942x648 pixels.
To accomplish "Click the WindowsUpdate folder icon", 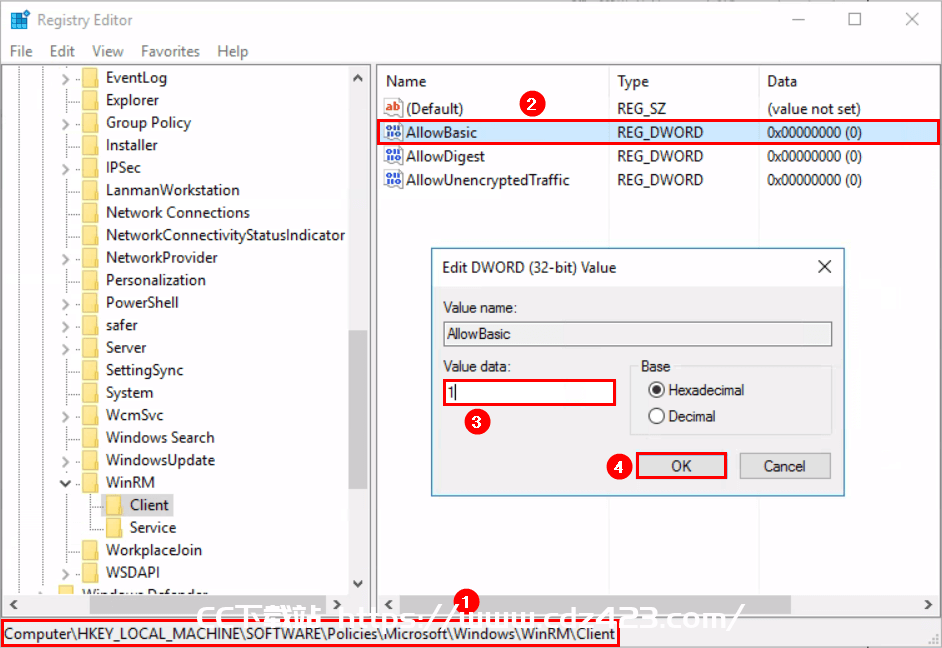I will [x=90, y=461].
